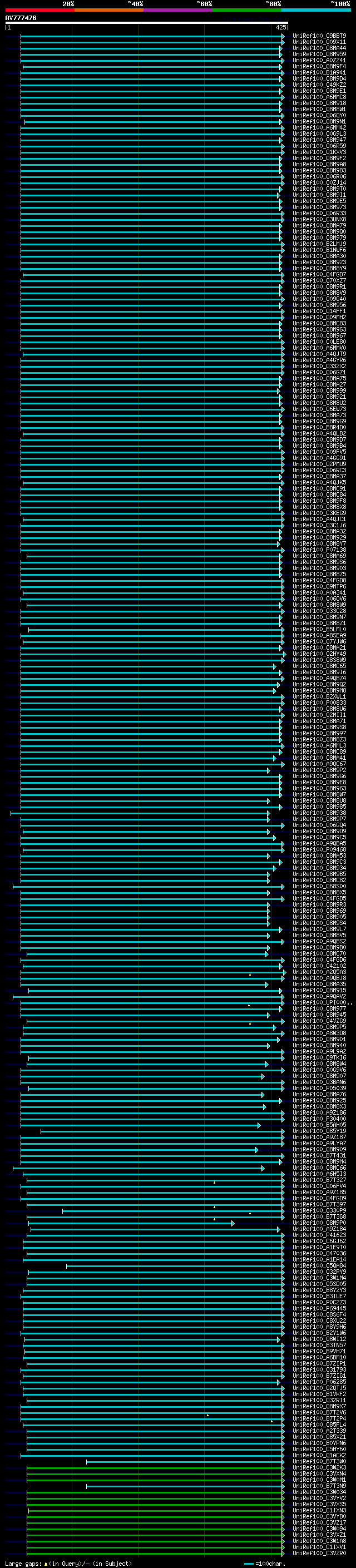Click the green ~80% identity legend segment
356x1568 pixels.
(247, 10)
